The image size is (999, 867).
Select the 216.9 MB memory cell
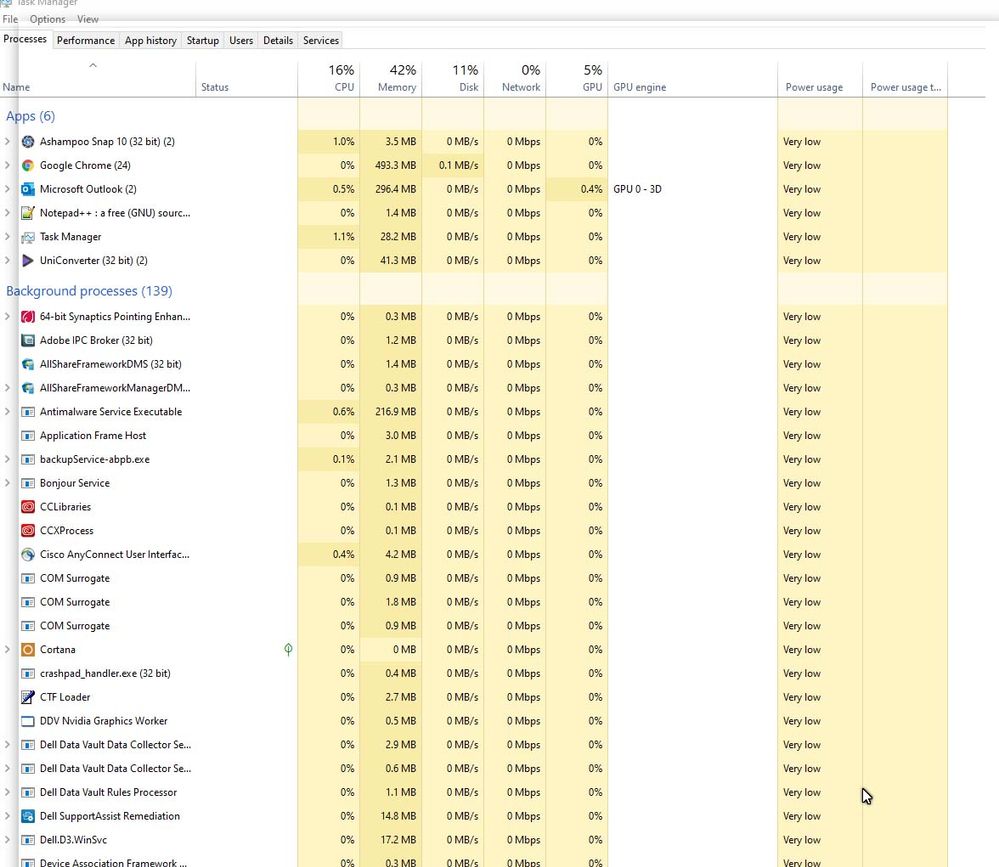click(x=391, y=412)
